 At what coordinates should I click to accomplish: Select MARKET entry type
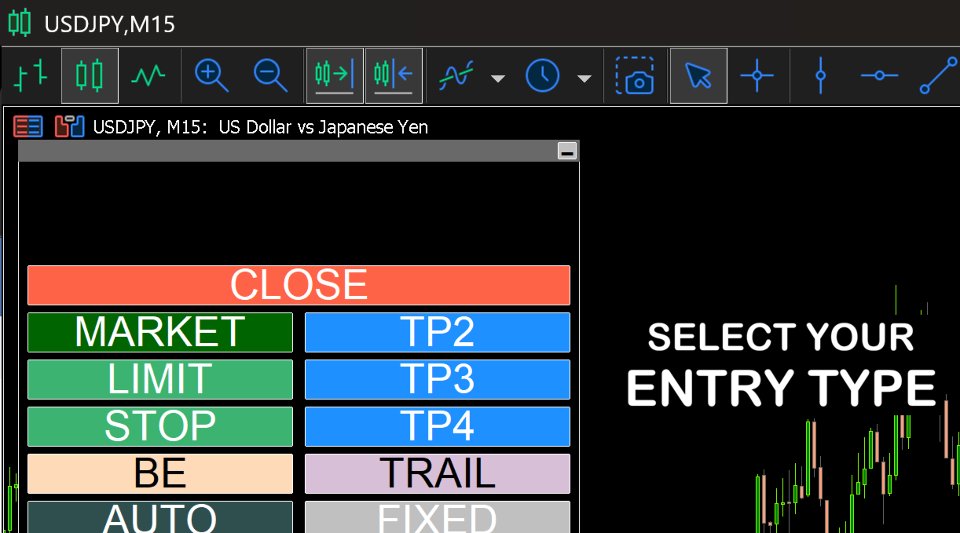(160, 332)
